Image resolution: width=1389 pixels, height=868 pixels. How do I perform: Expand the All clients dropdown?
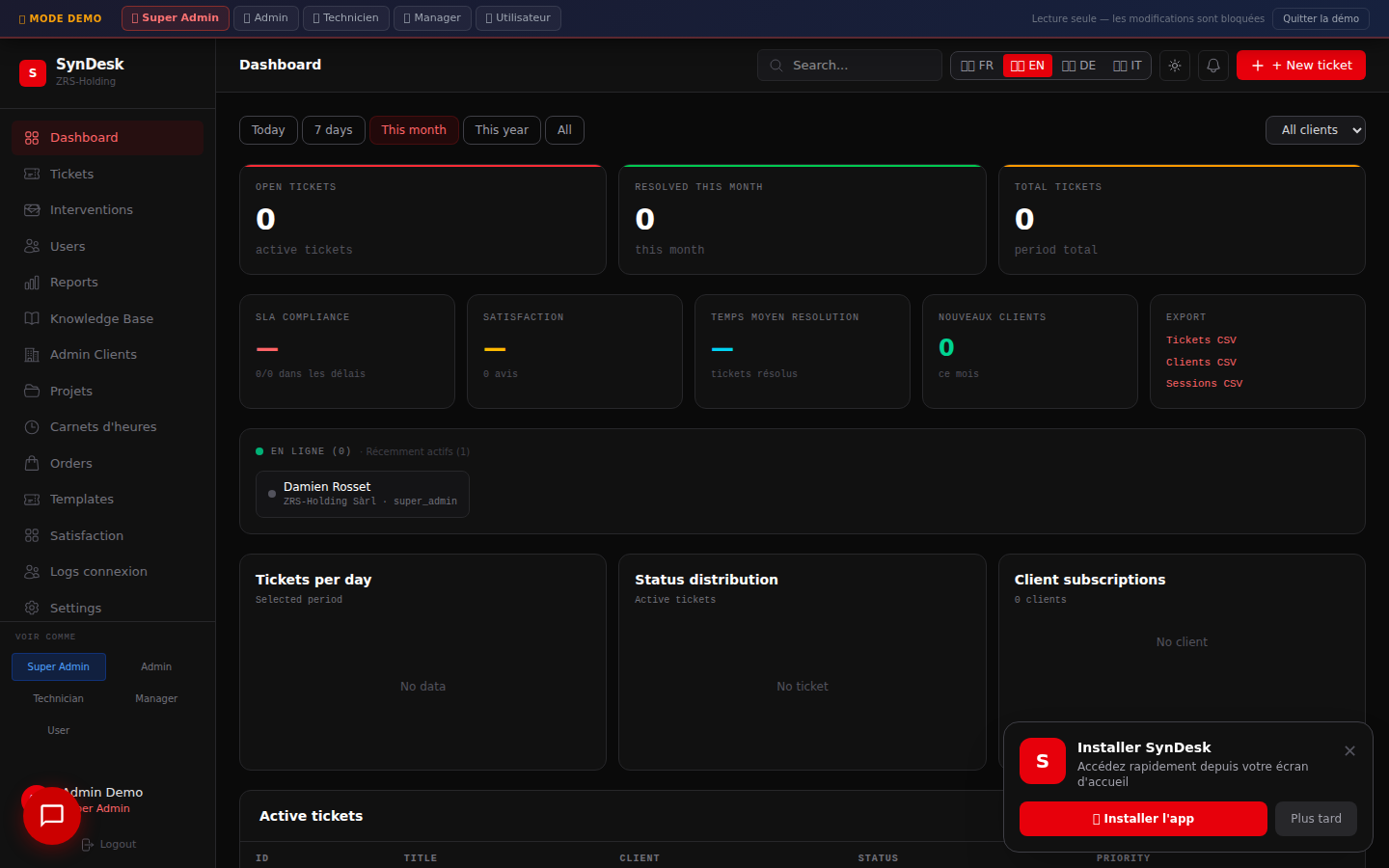click(1315, 130)
